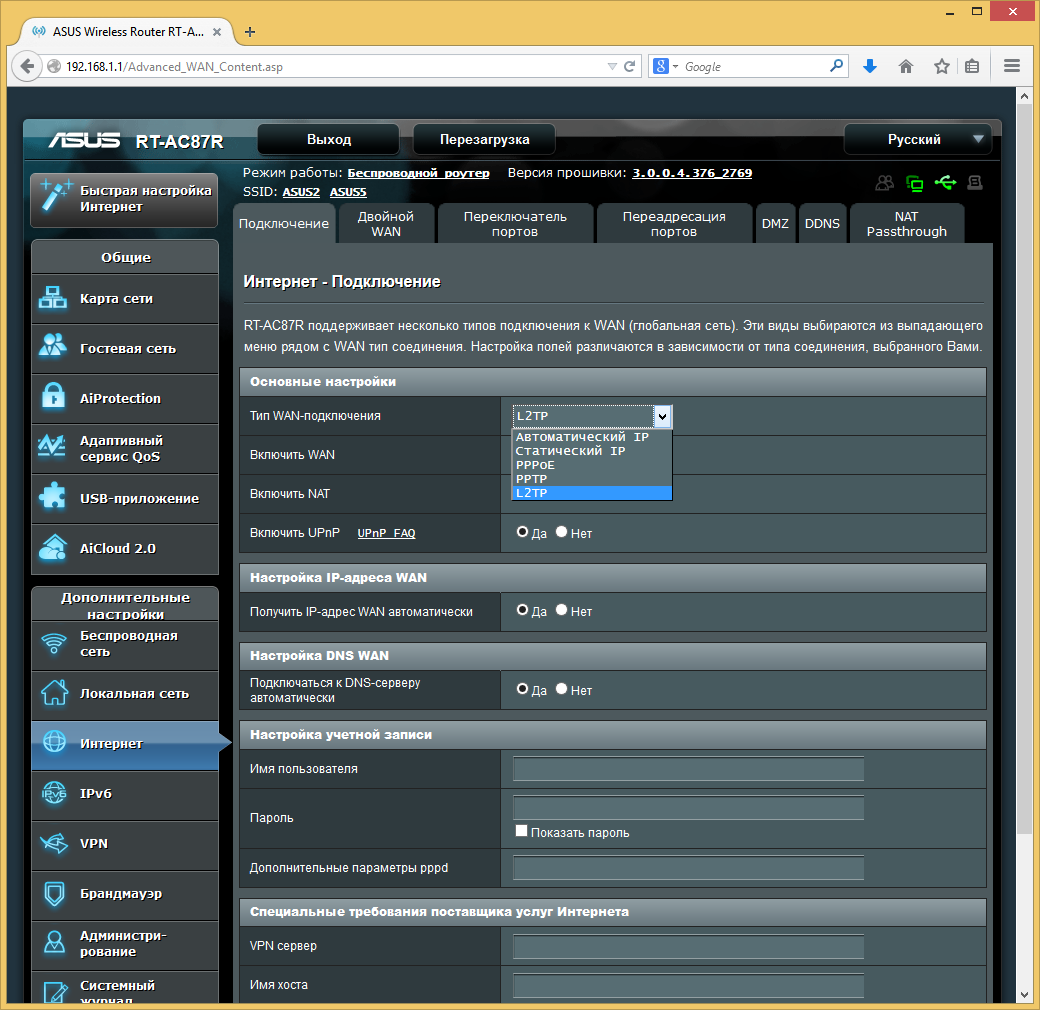Click the search magnifier icon
Image resolution: width=1040 pixels, height=1010 pixels.
[836, 66]
